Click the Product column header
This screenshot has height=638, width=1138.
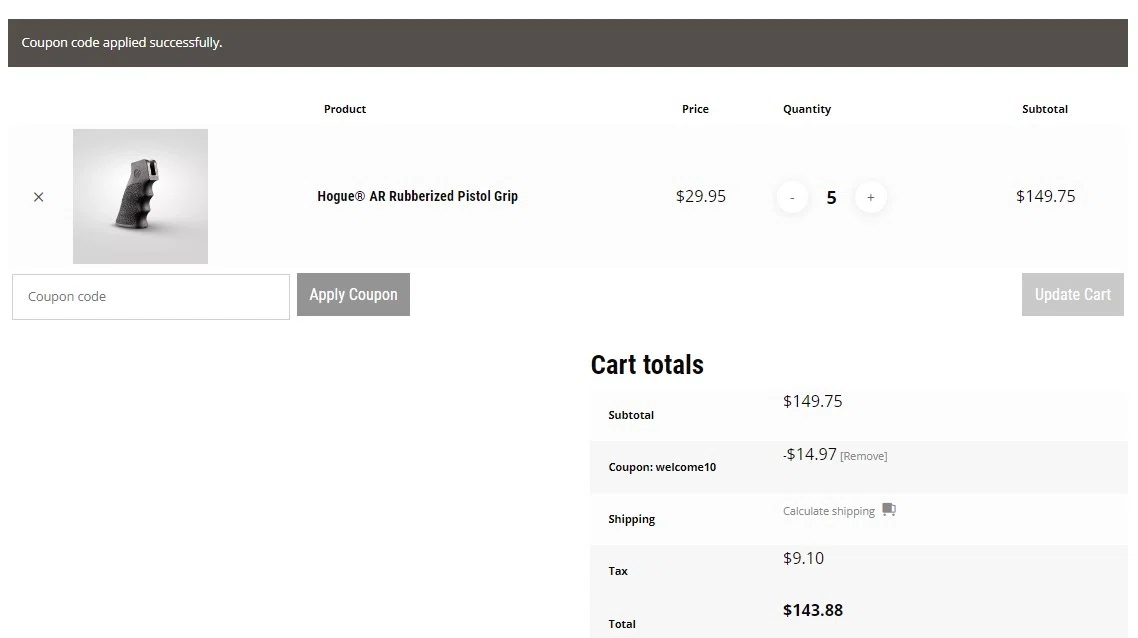(345, 109)
